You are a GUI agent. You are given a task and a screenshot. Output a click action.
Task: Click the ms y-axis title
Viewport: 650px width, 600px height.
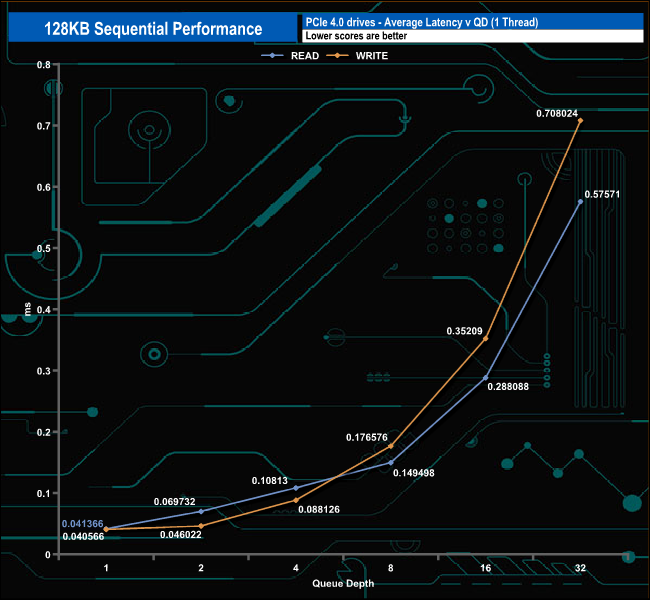point(28,309)
